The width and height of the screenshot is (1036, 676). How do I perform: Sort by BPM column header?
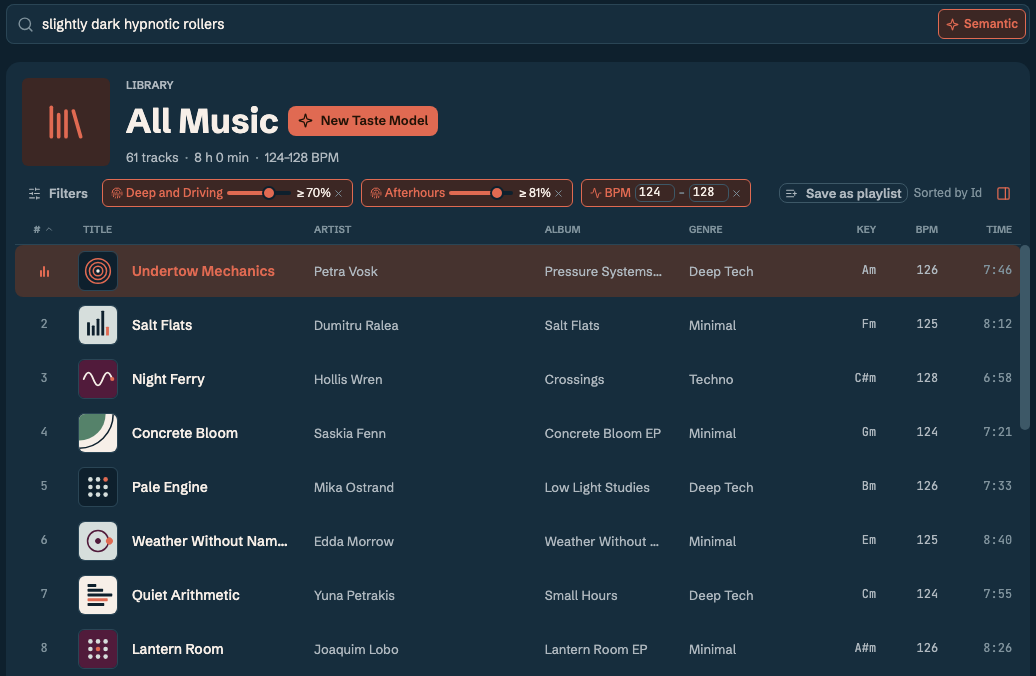click(x=926, y=229)
